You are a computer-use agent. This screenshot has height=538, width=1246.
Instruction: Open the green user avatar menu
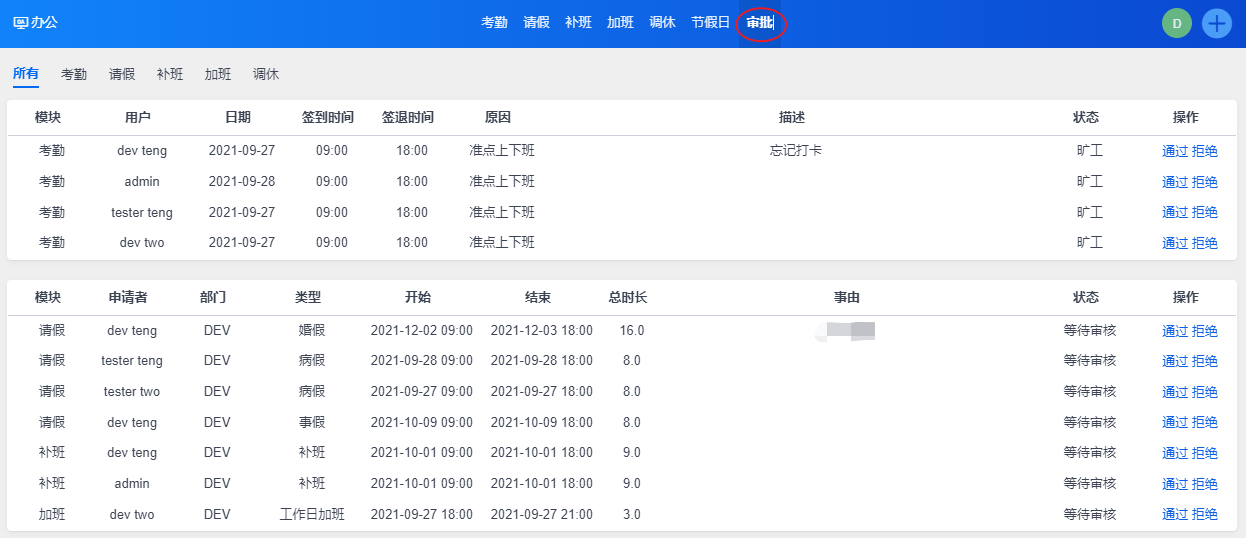click(x=1177, y=23)
